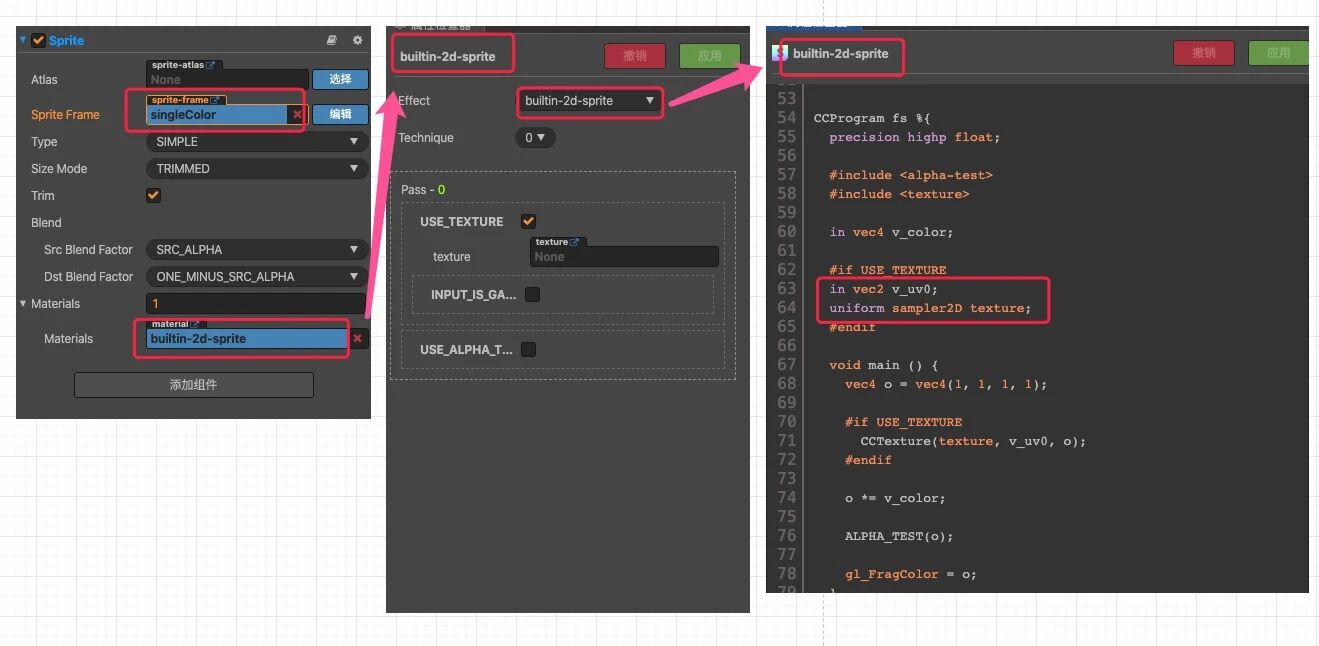
Task: Open the Size Mode dropdown showing TRIMMED
Action: pyautogui.click(x=256, y=169)
